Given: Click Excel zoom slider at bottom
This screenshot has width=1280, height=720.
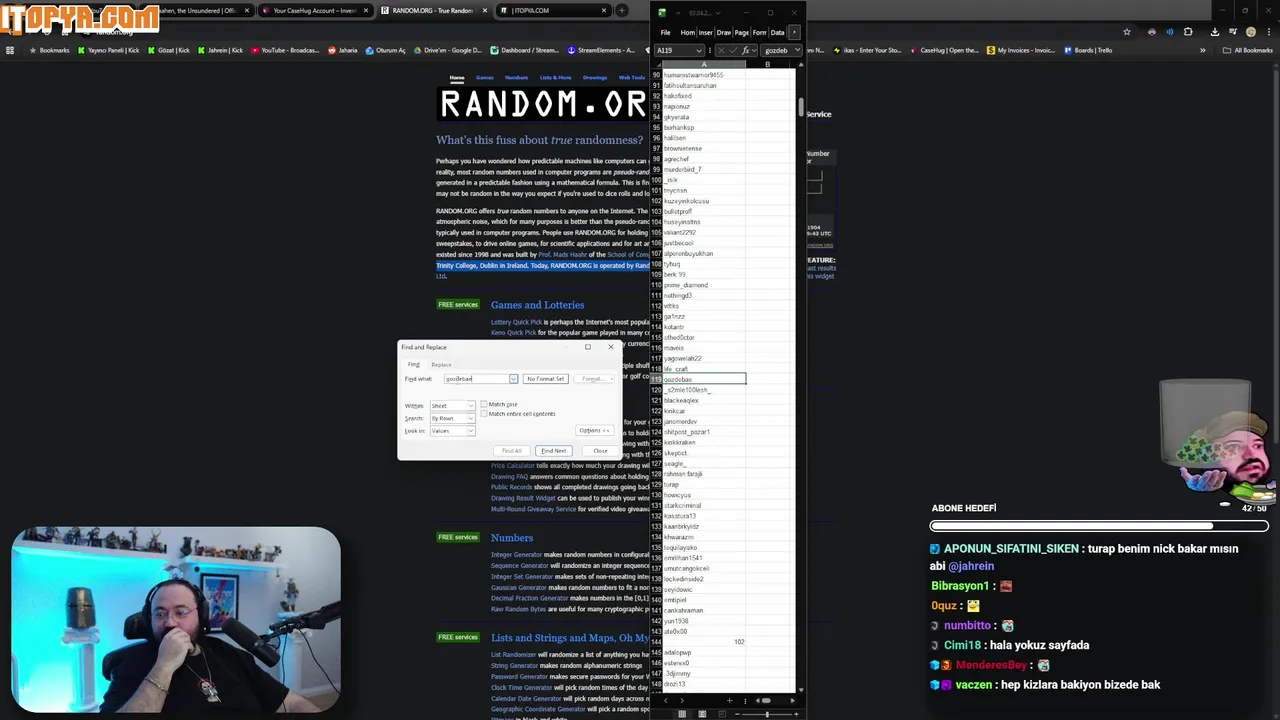Looking at the screenshot, I should click(x=765, y=713).
